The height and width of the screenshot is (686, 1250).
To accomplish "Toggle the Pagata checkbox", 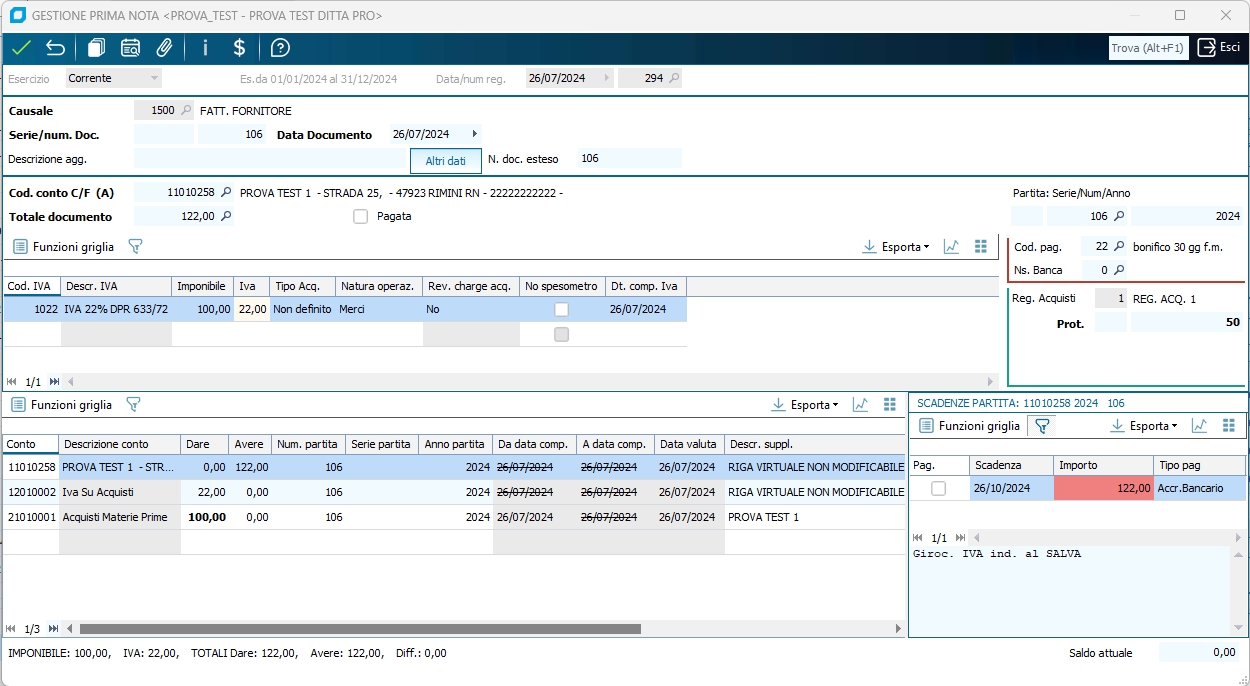I will (x=361, y=216).
